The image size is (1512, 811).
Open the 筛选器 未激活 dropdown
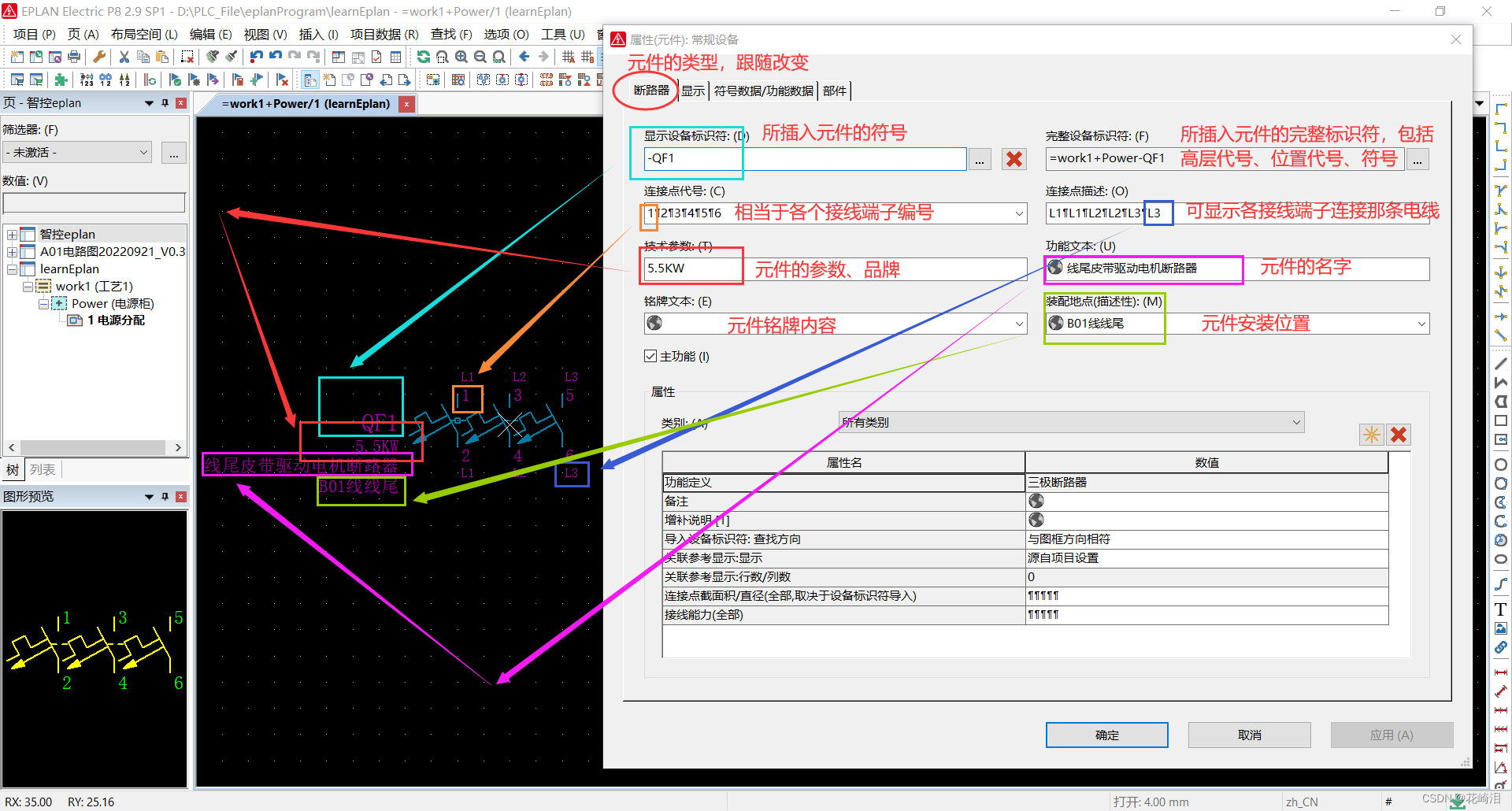77,152
